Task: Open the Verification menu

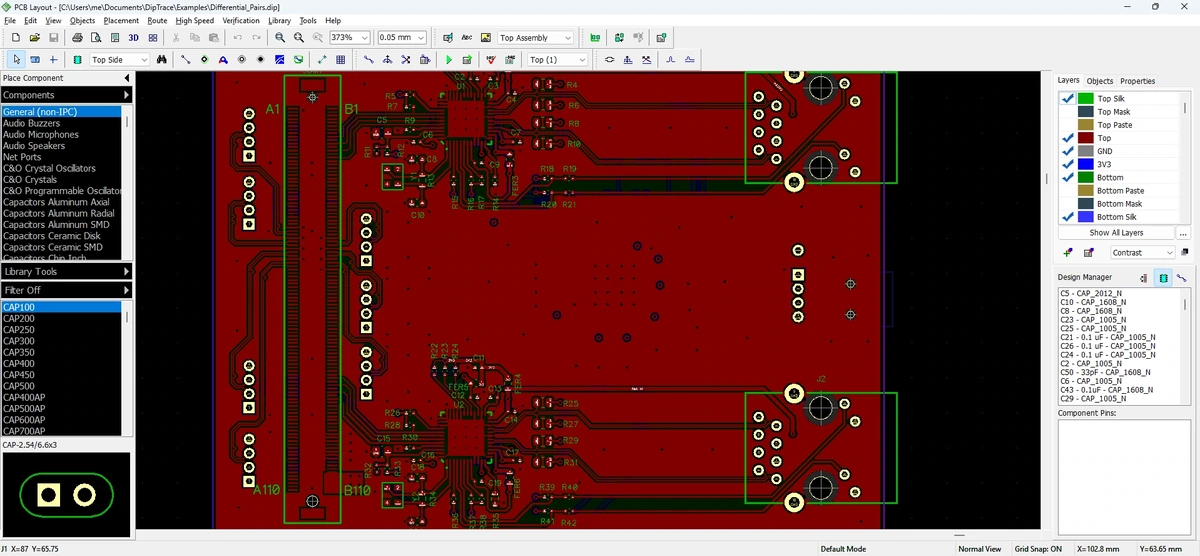Action: (x=241, y=20)
